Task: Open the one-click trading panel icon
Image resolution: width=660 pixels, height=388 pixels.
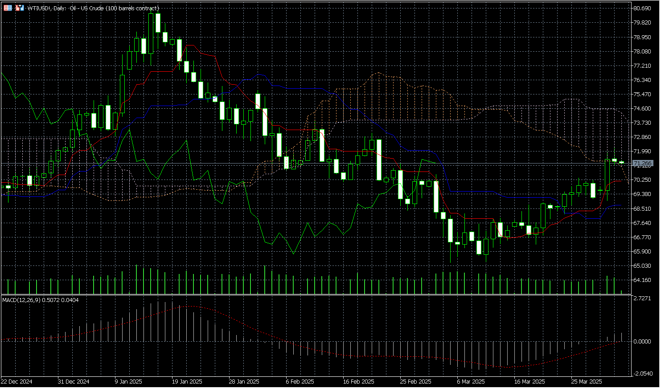Action: pyautogui.click(x=8, y=8)
